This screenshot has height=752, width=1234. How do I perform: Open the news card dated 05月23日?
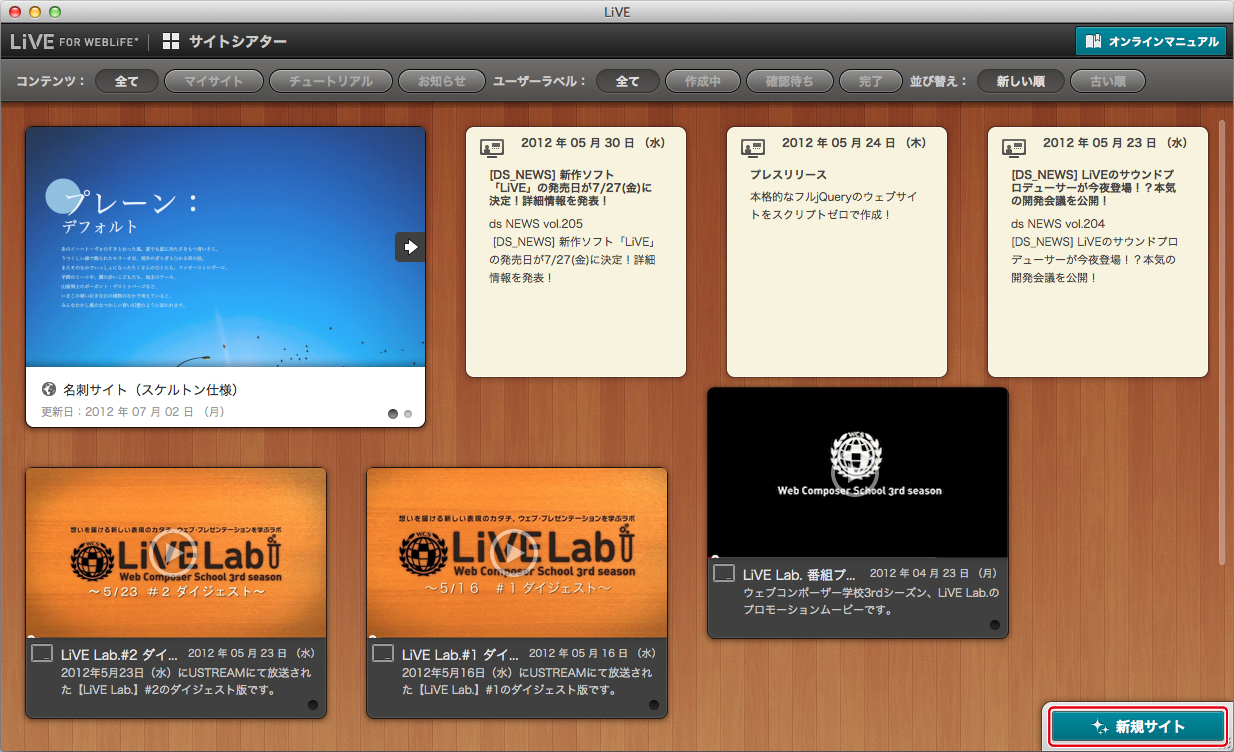[x=1098, y=252]
